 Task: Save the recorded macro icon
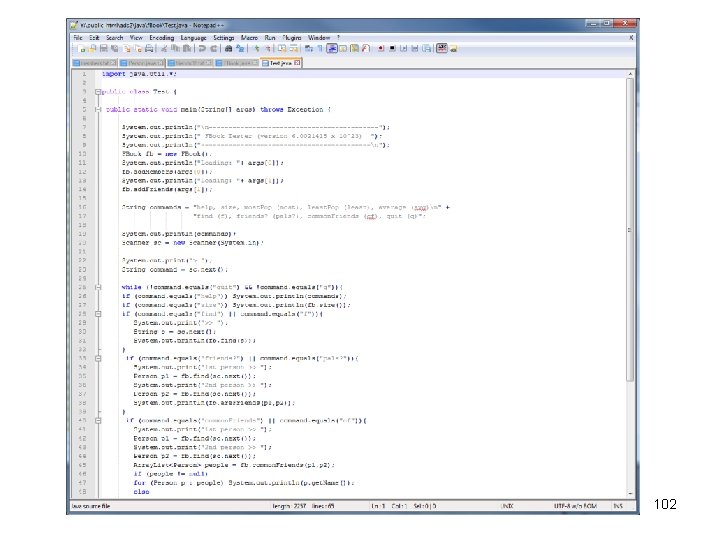tap(427, 48)
